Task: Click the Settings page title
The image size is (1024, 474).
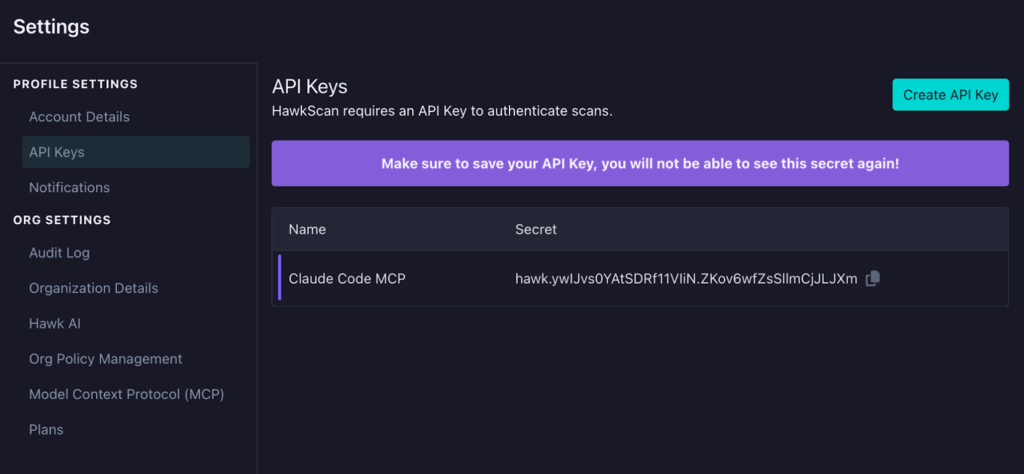Action: point(51,27)
